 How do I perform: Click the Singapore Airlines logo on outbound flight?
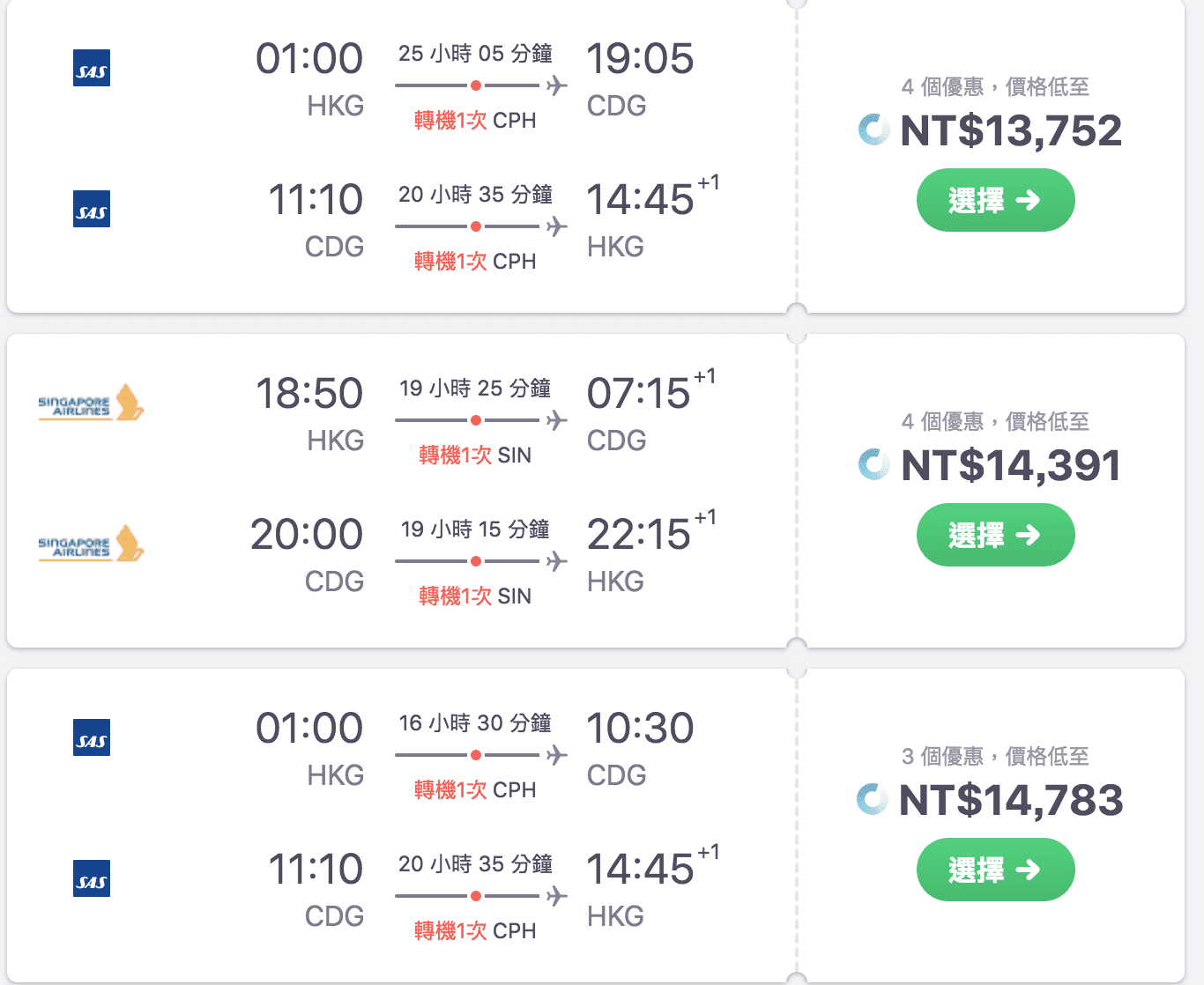tap(91, 404)
